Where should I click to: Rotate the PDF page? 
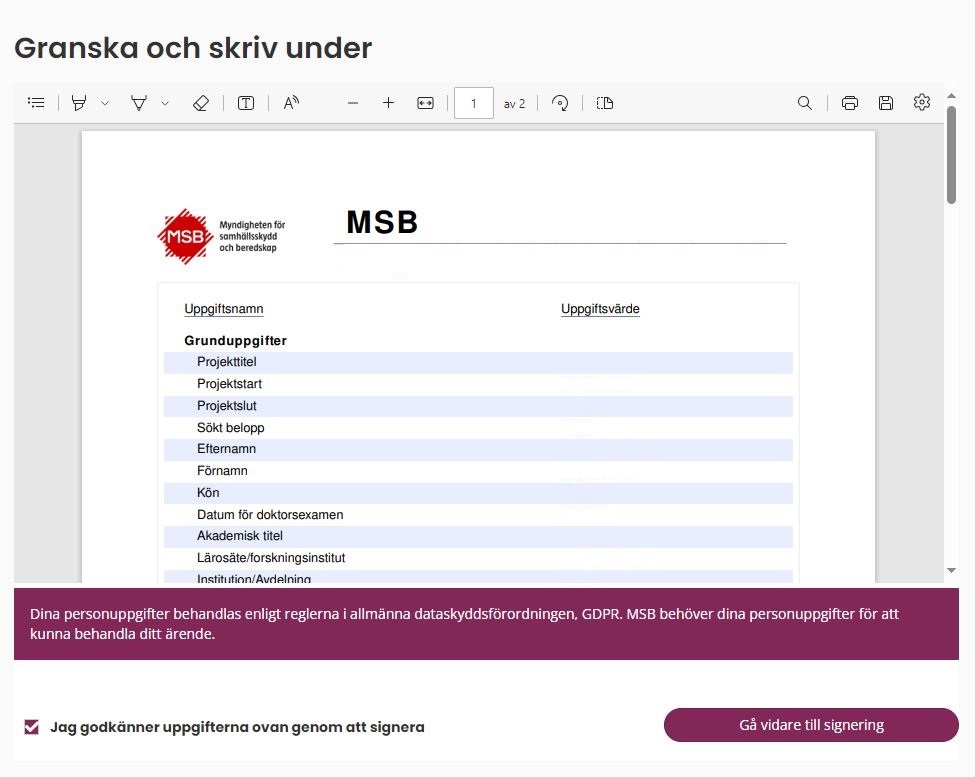tap(560, 103)
